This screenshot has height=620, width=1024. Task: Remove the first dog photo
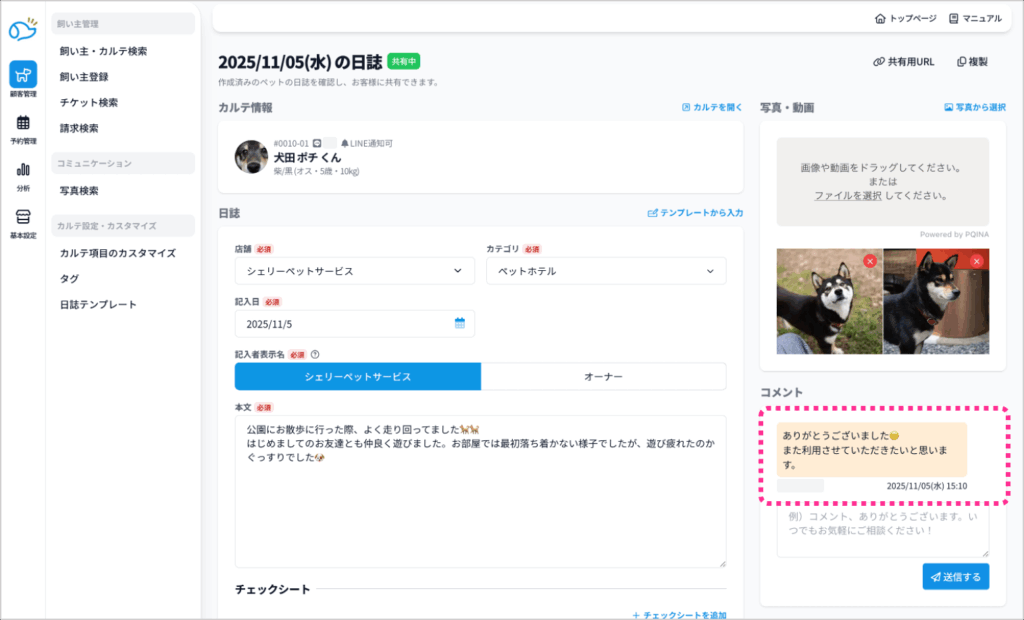click(869, 261)
